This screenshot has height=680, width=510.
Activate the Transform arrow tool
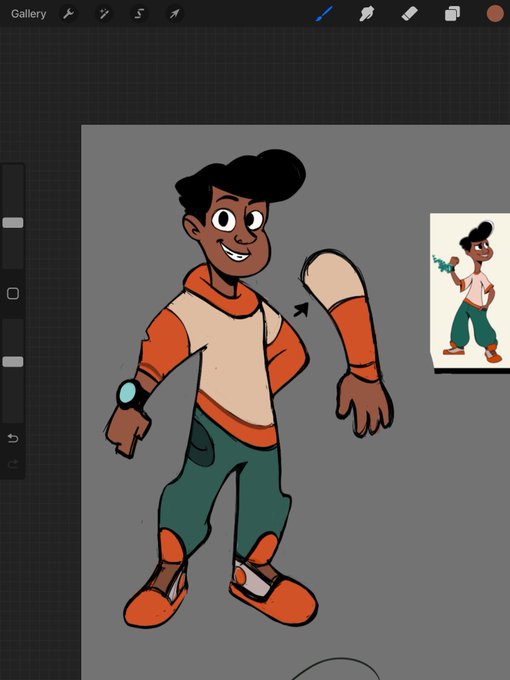[x=174, y=14]
